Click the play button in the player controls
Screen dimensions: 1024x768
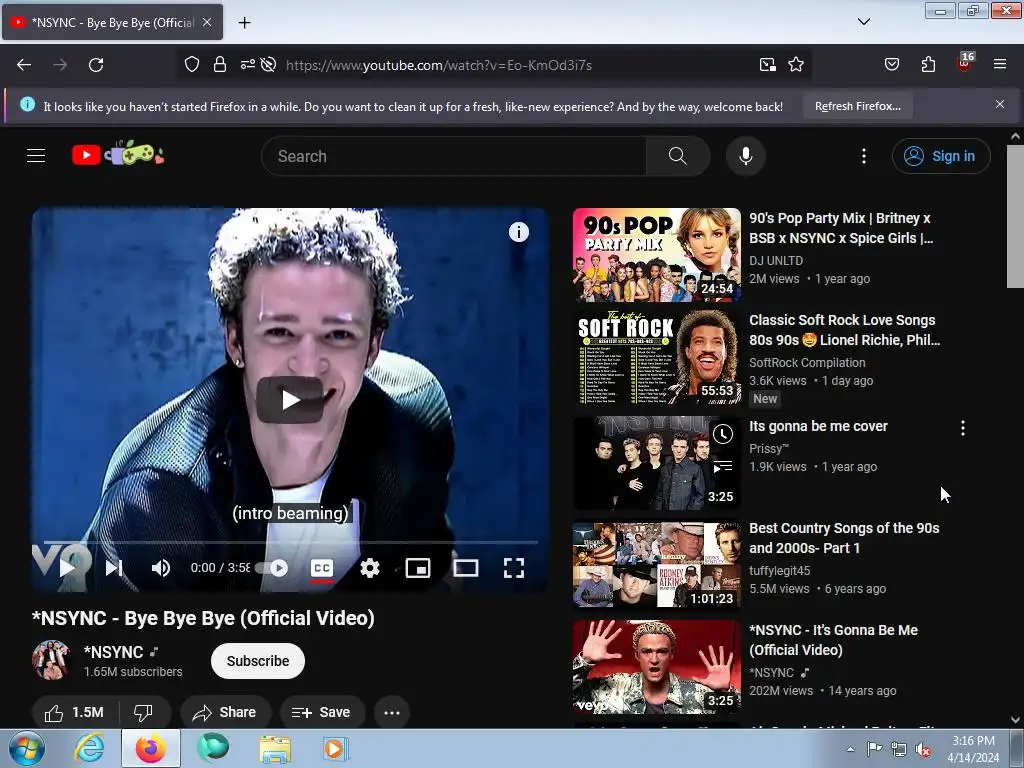67,568
